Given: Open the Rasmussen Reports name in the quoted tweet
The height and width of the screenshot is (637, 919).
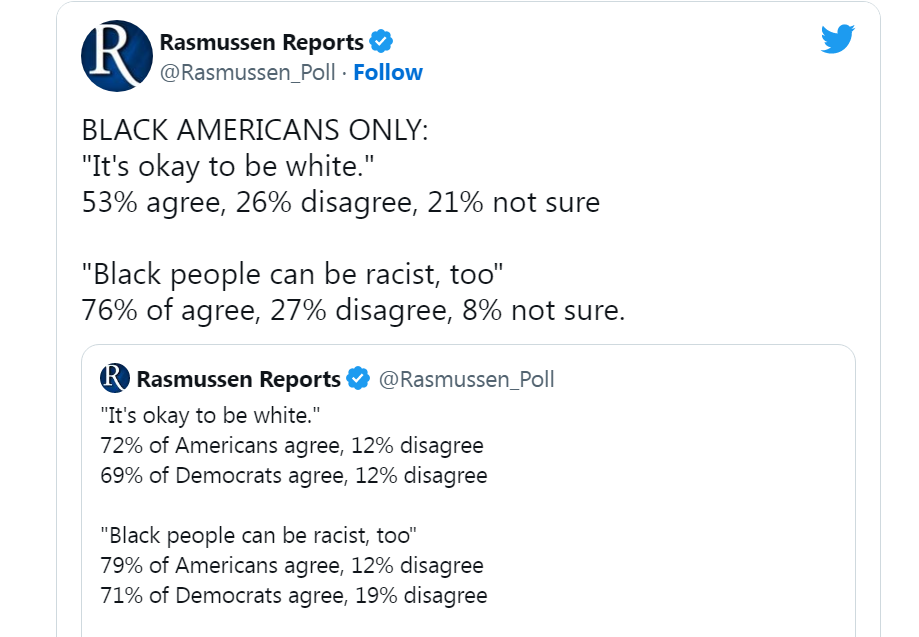Looking at the screenshot, I should pos(239,379).
